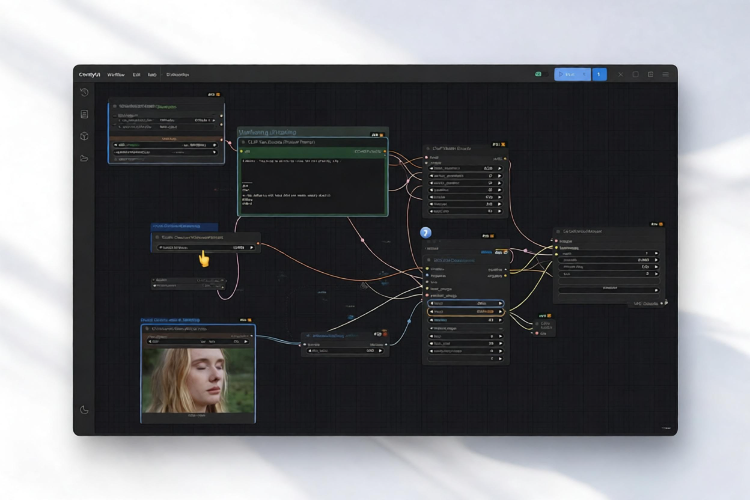Click the orange output port on CLIP Text Encode
This screenshot has height=500, width=750.
385,152
